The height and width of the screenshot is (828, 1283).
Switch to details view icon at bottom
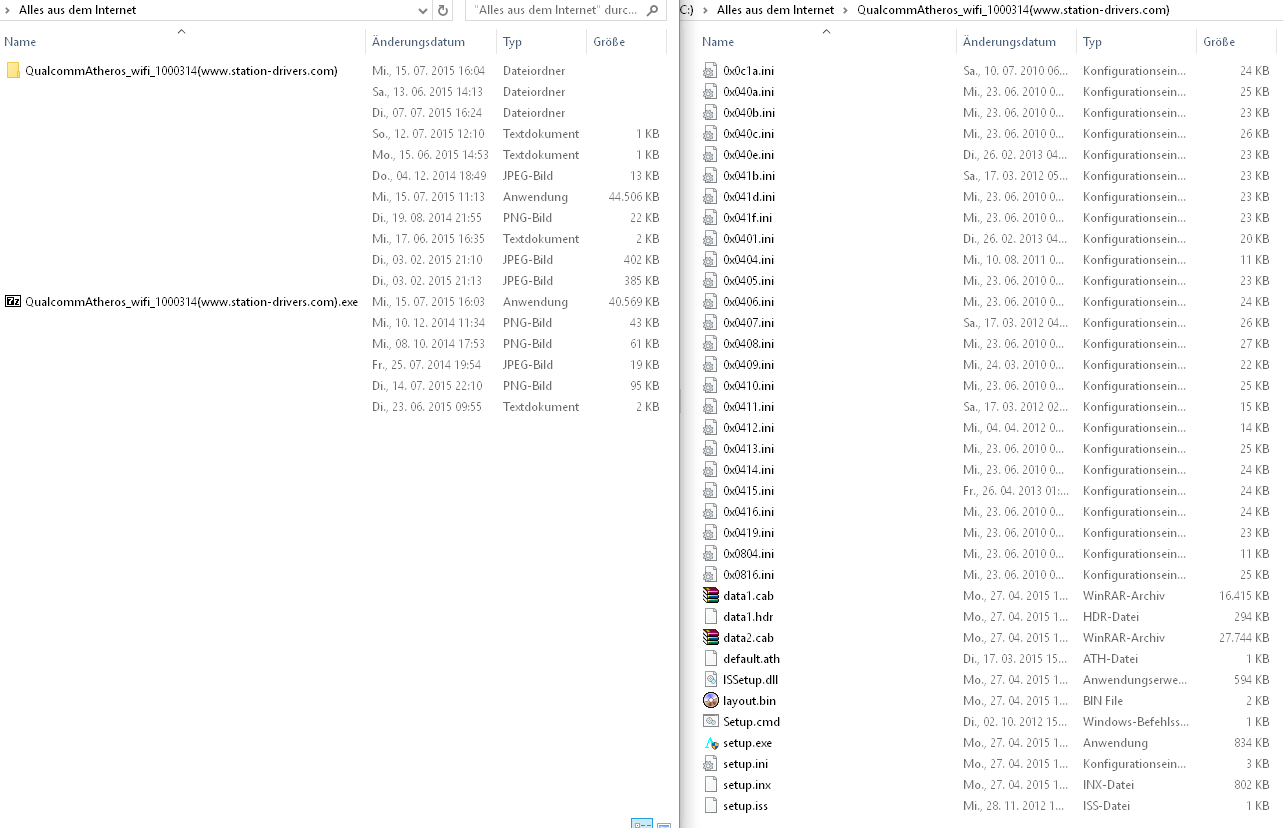641,823
